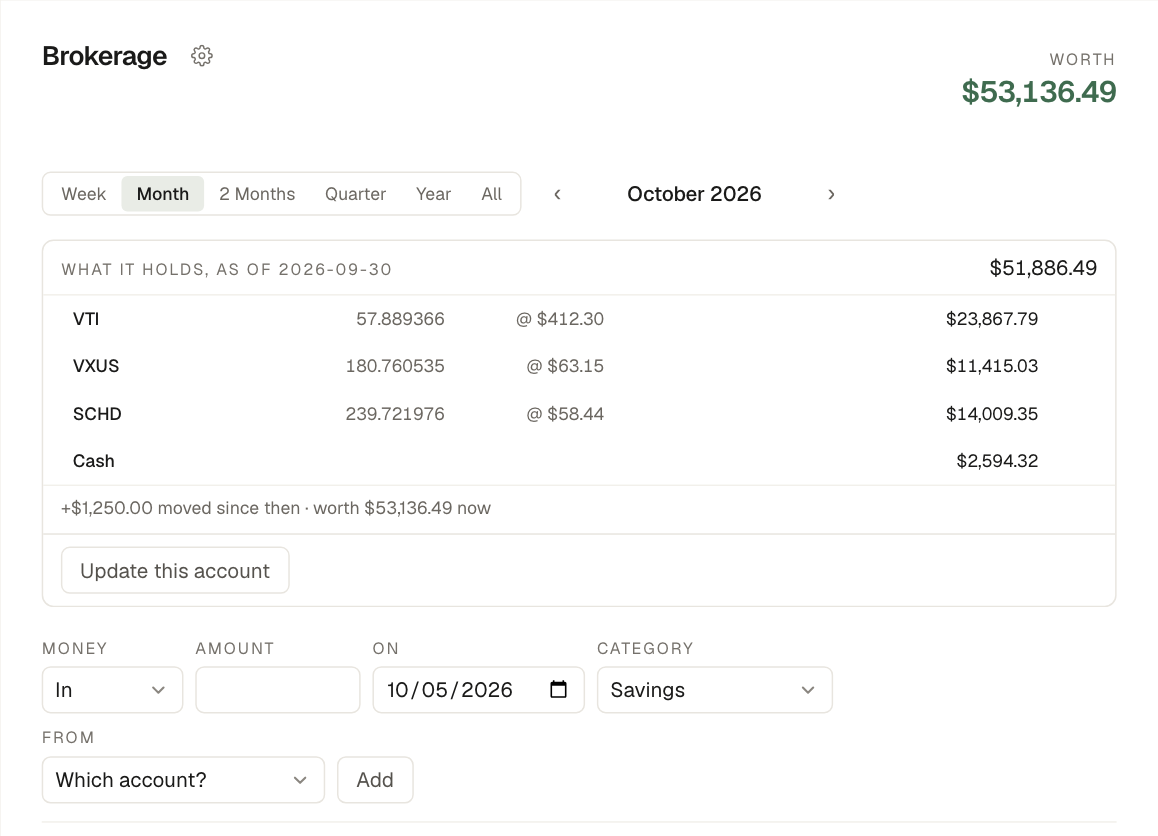Go to next month arrow

(831, 194)
